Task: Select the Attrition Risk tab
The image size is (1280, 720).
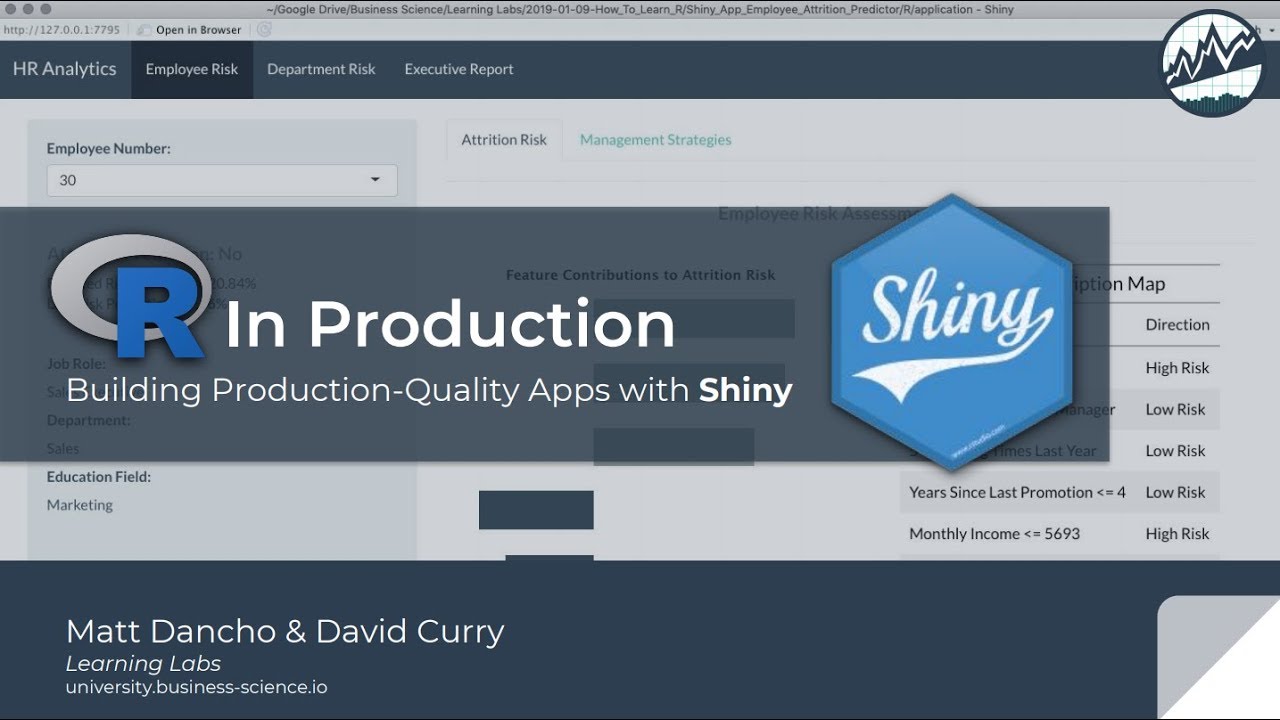Action: (x=504, y=140)
